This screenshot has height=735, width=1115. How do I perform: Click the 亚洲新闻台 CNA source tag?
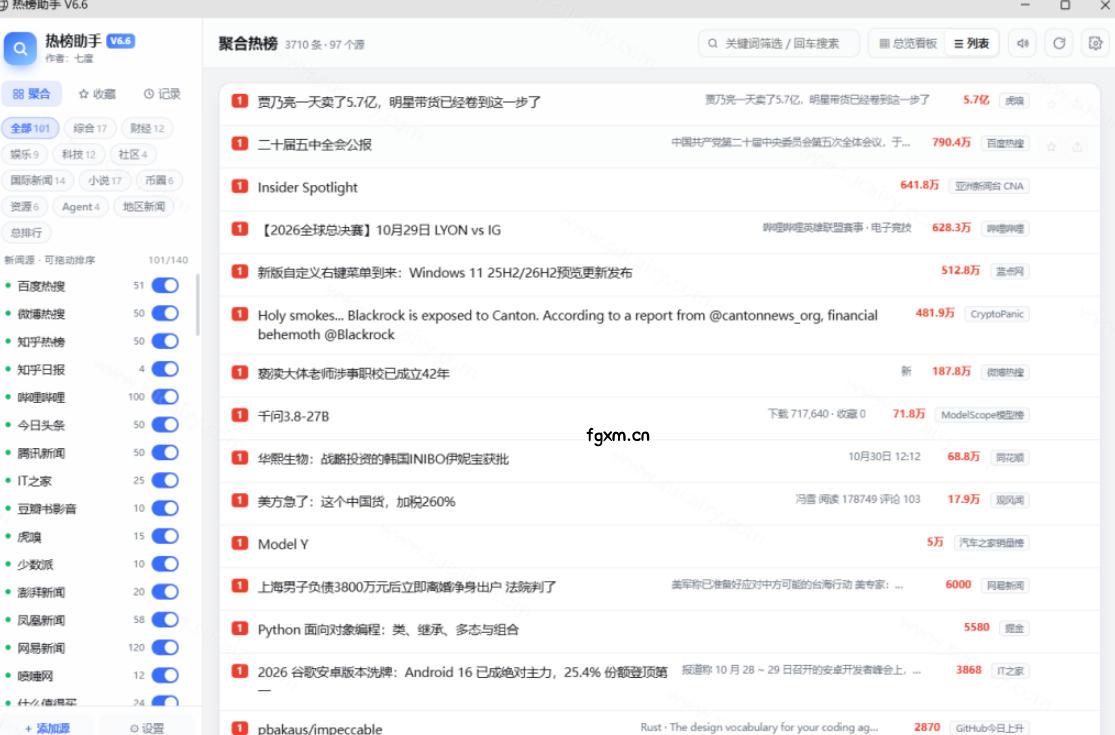coord(989,186)
